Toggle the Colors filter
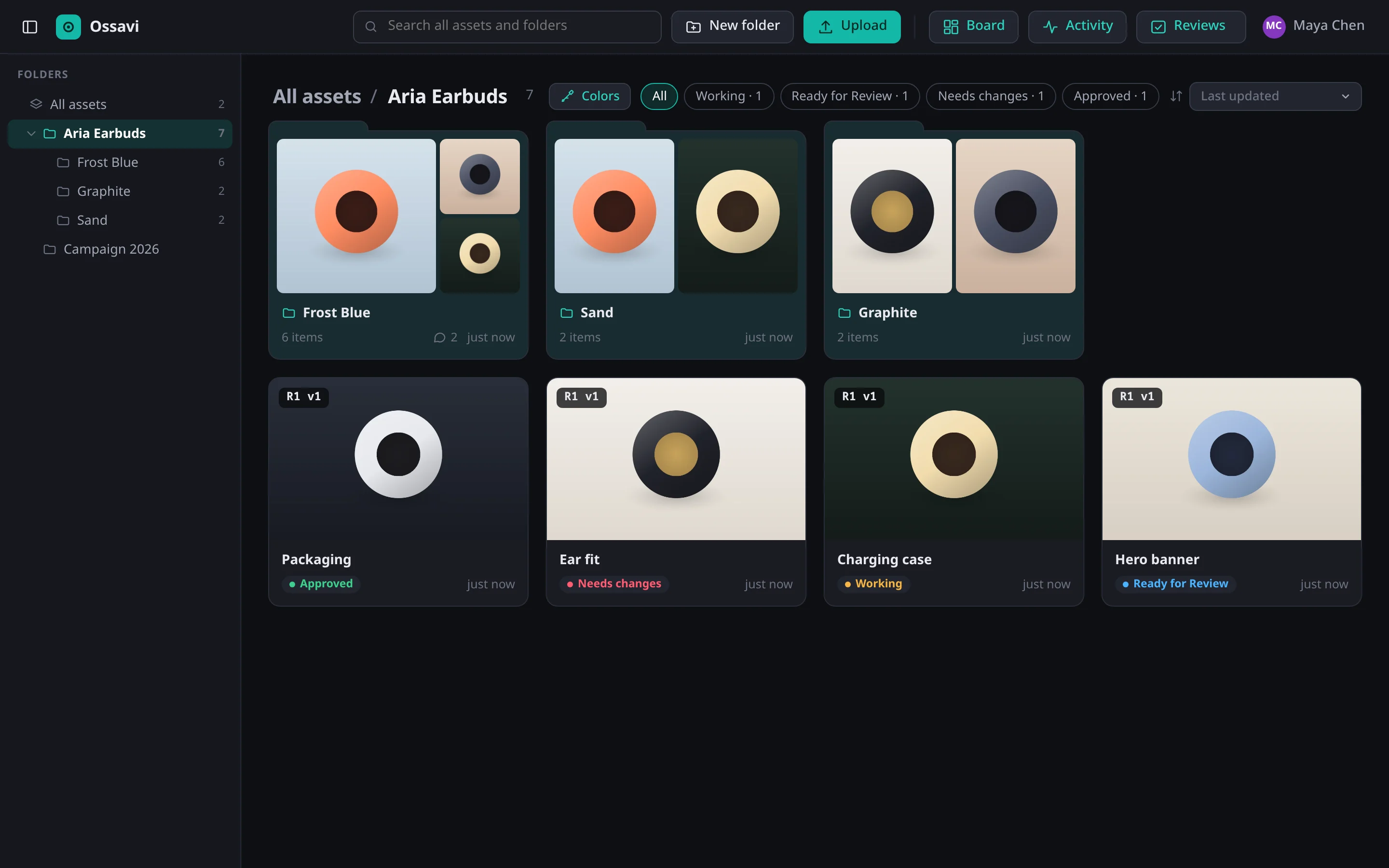The image size is (1389, 868). pyautogui.click(x=589, y=96)
